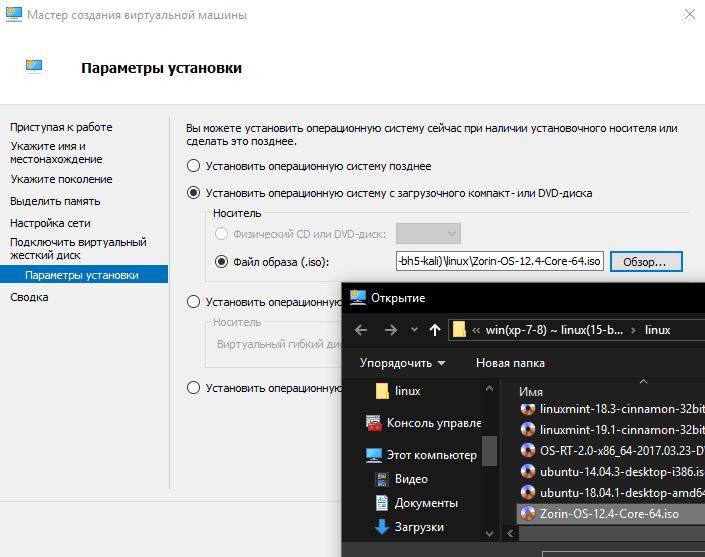
Task: Select linux folder in navigation tree
Action: point(407,391)
